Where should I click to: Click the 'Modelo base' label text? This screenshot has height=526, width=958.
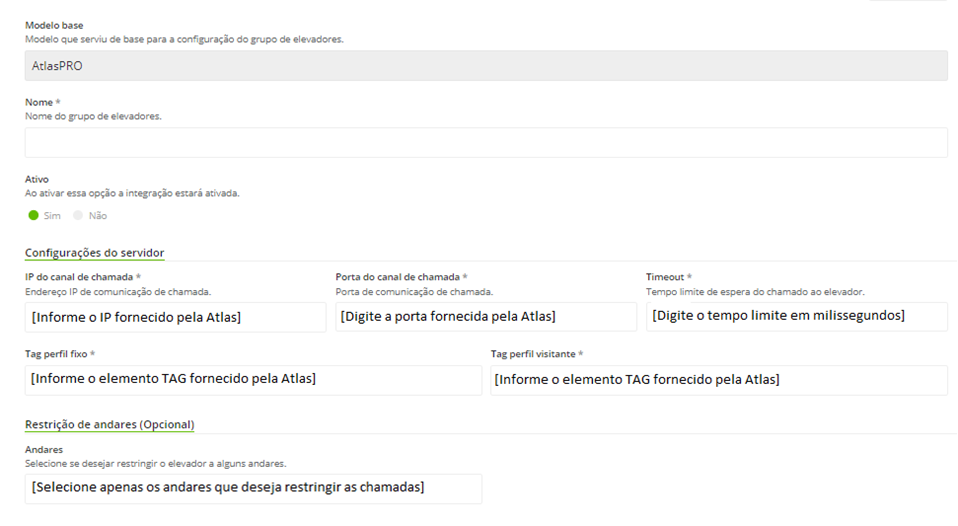54,25
